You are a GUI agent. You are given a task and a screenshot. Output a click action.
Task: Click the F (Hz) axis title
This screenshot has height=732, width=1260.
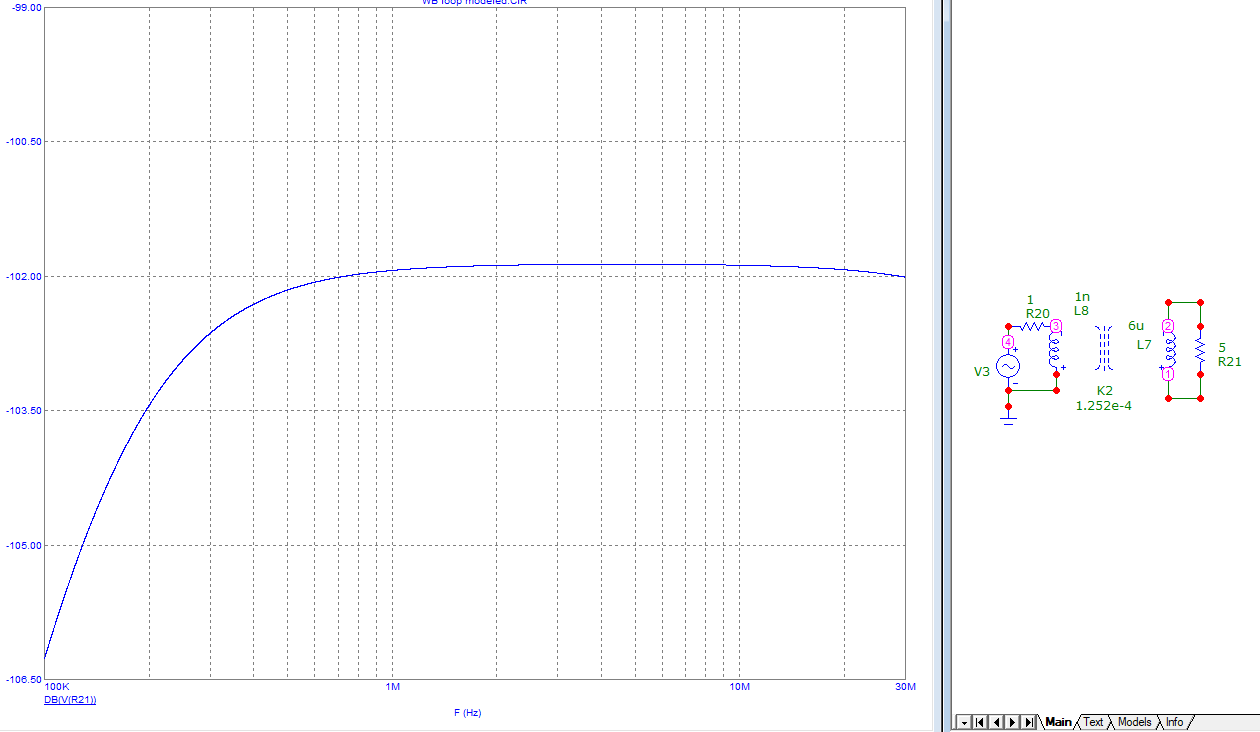click(467, 713)
